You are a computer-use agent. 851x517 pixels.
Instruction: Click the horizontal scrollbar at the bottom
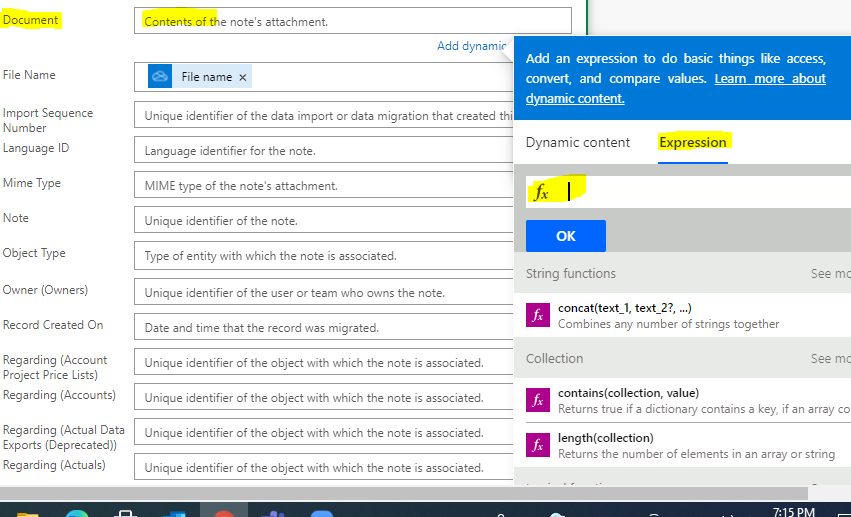coord(404,493)
